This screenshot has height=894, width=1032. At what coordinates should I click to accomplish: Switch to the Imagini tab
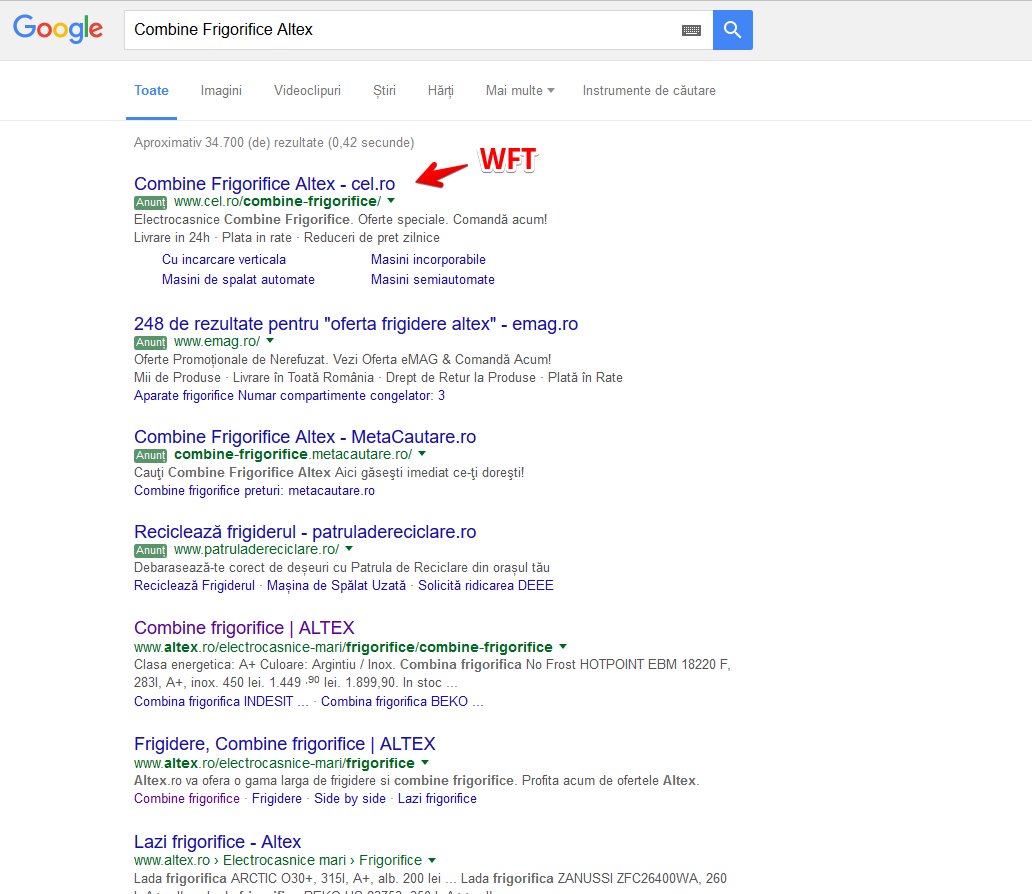221,90
